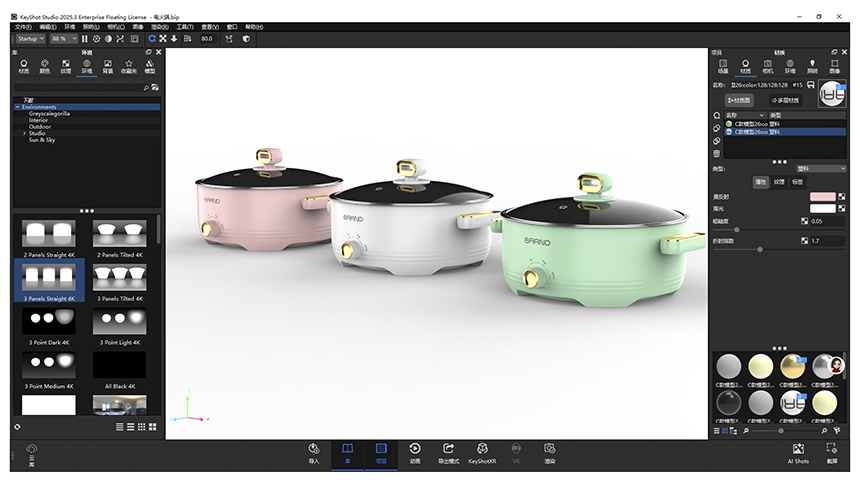Select Greyscalegorilla in the environment tree
860x484 pixels.
49,114
